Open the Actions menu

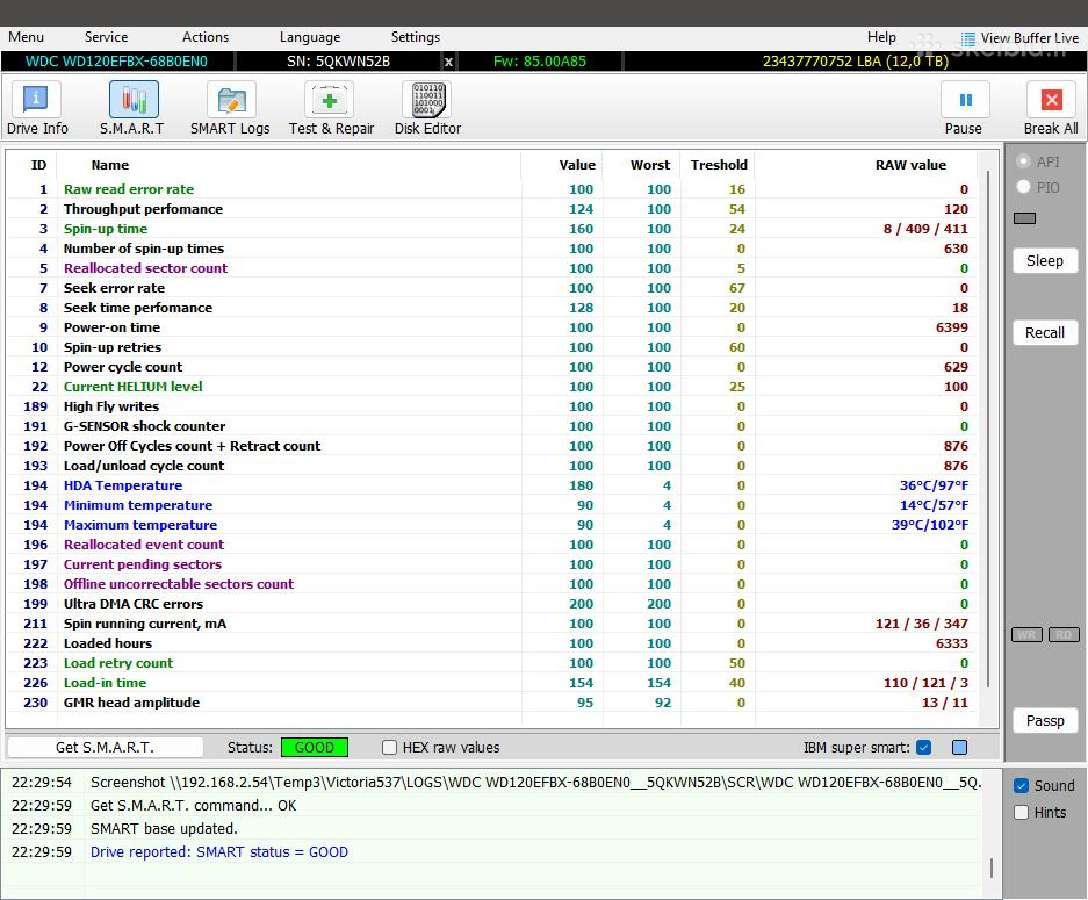click(x=205, y=37)
